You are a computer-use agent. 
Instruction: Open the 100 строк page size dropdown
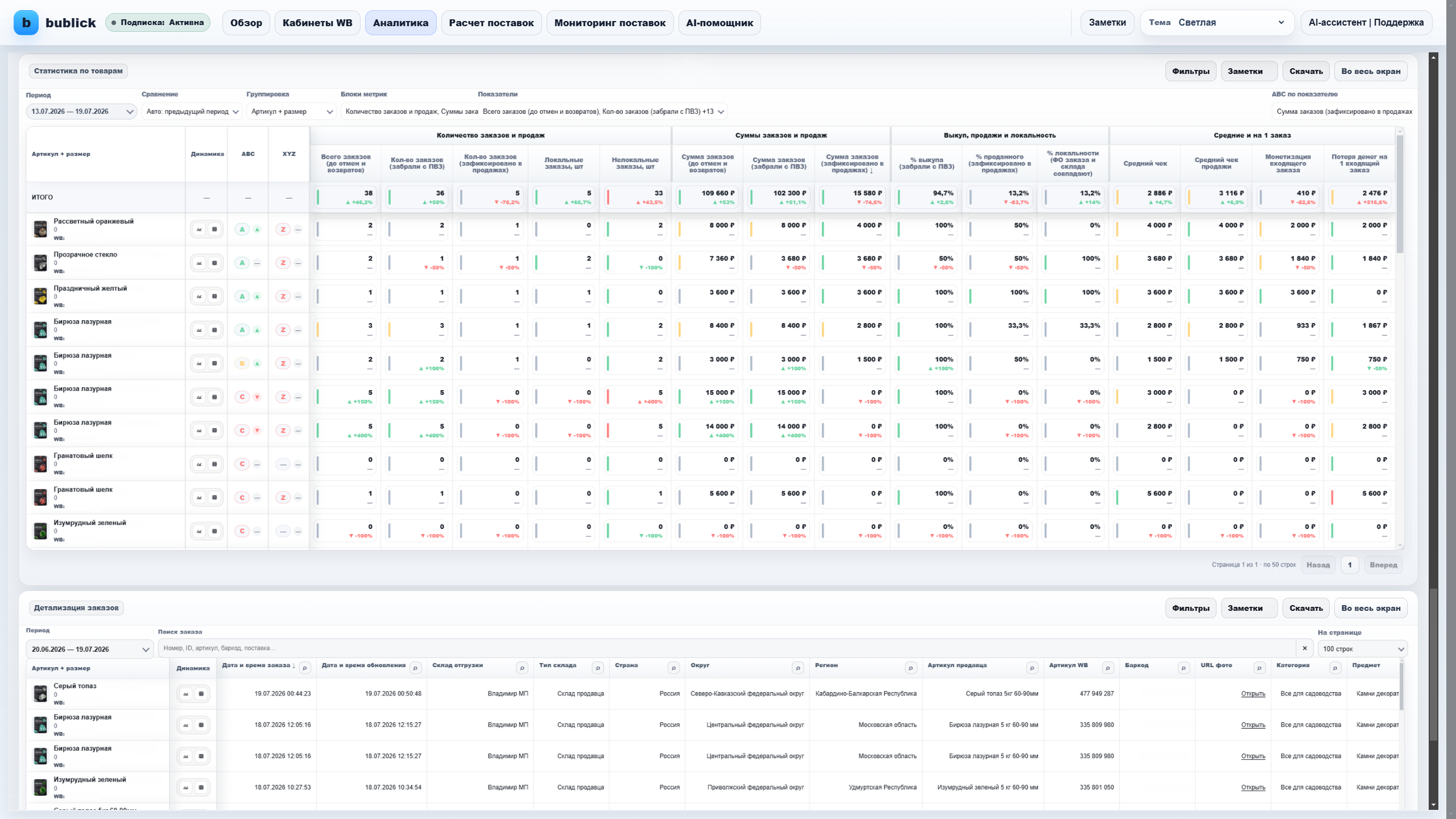pyautogui.click(x=1363, y=649)
